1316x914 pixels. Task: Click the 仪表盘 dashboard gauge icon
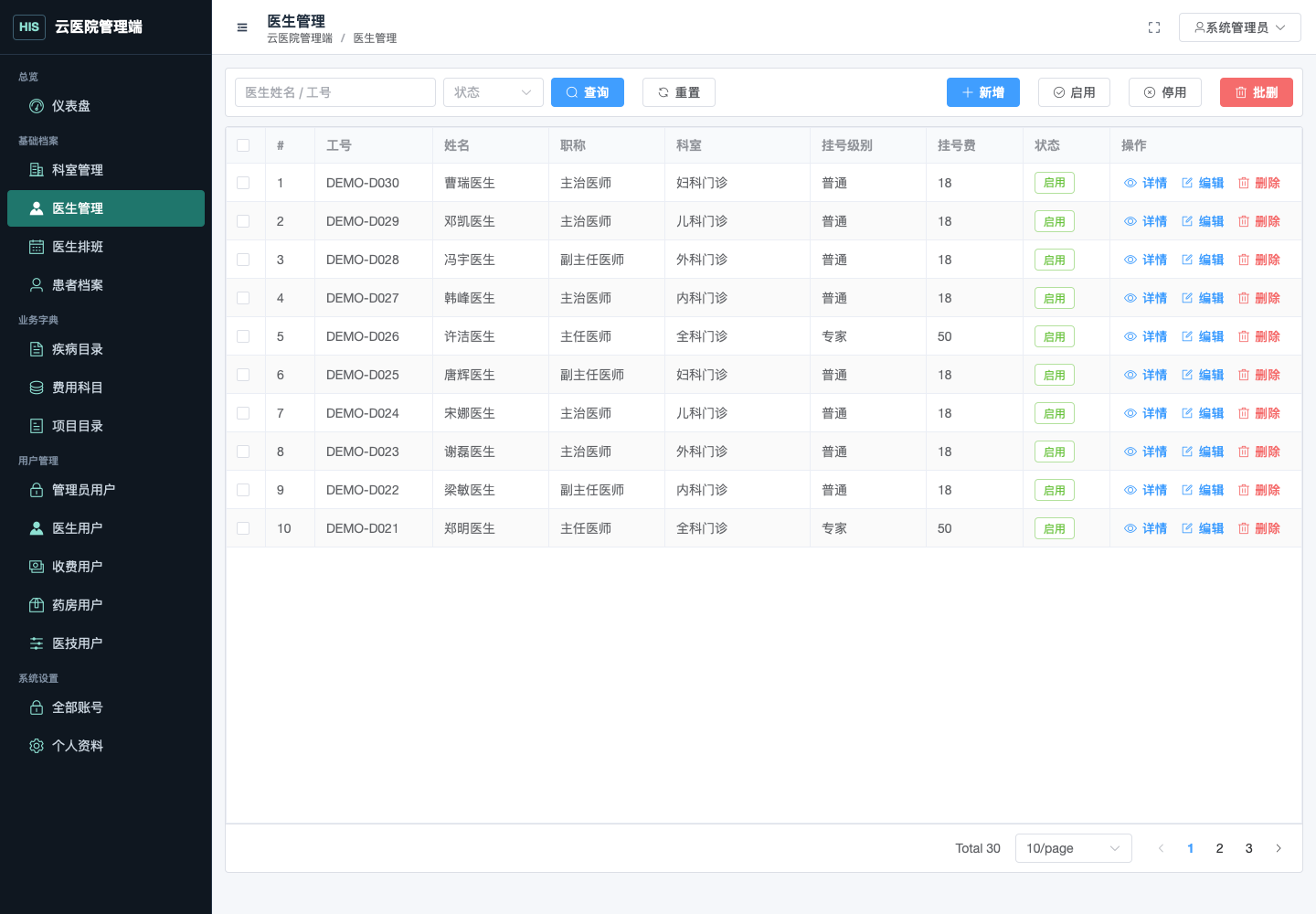(37, 106)
